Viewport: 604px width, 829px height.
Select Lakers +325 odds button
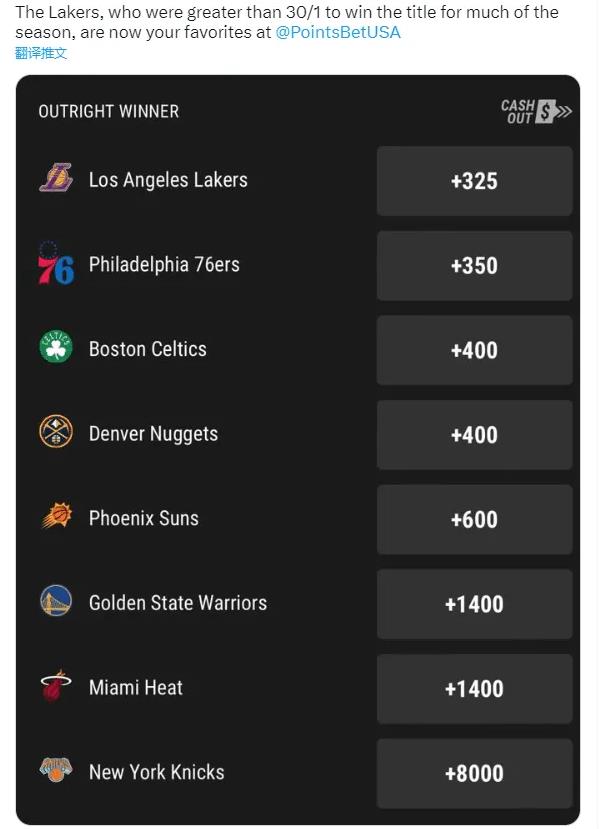474,181
